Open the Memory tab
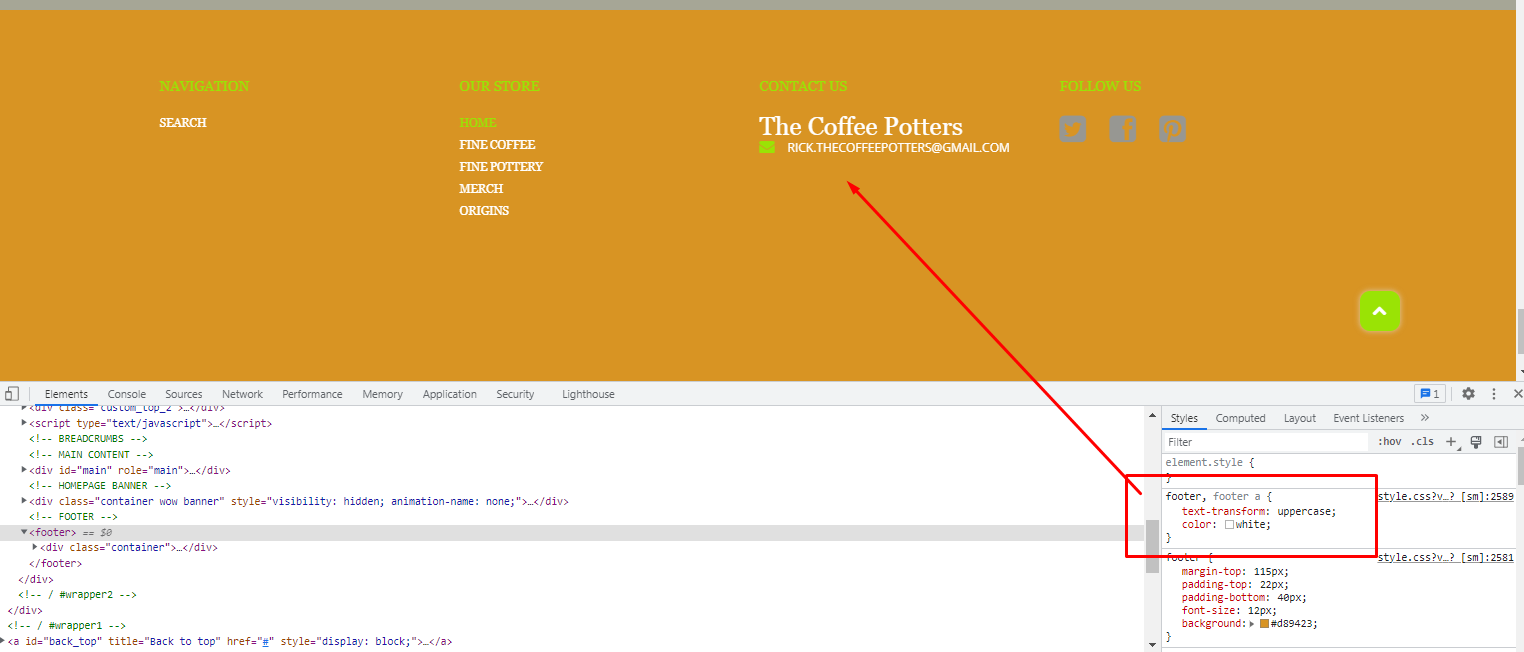This screenshot has width=1524, height=652. tap(383, 394)
